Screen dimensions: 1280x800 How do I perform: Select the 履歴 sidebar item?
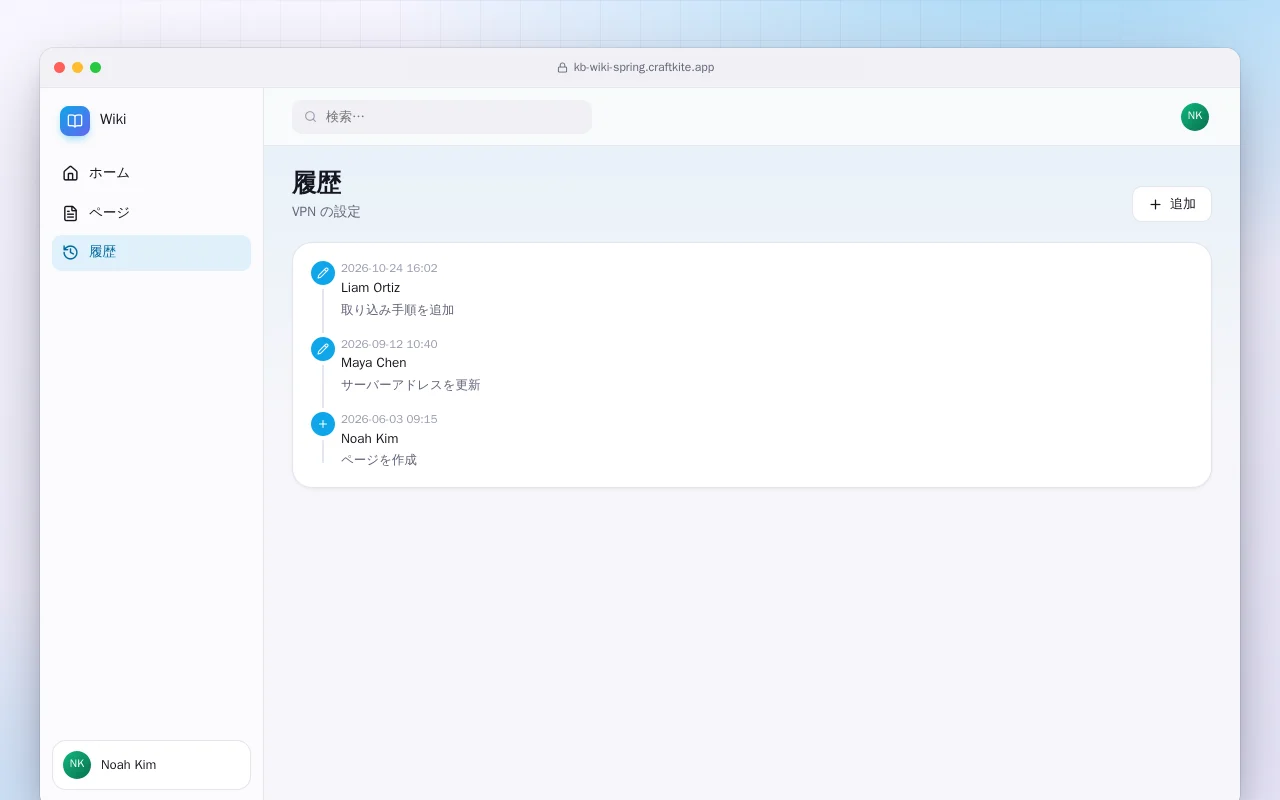tap(151, 253)
